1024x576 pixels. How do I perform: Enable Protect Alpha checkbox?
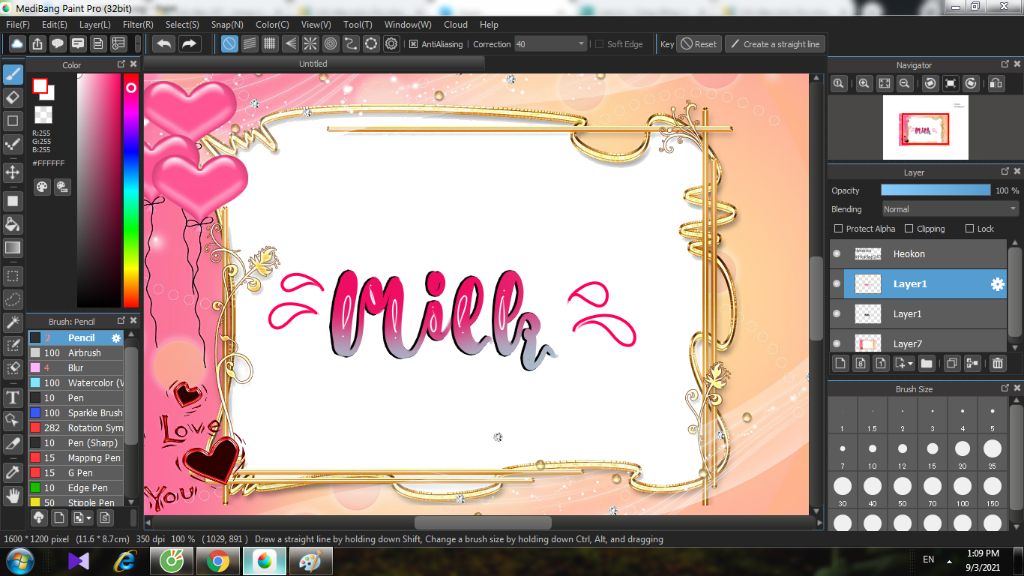pyautogui.click(x=839, y=229)
